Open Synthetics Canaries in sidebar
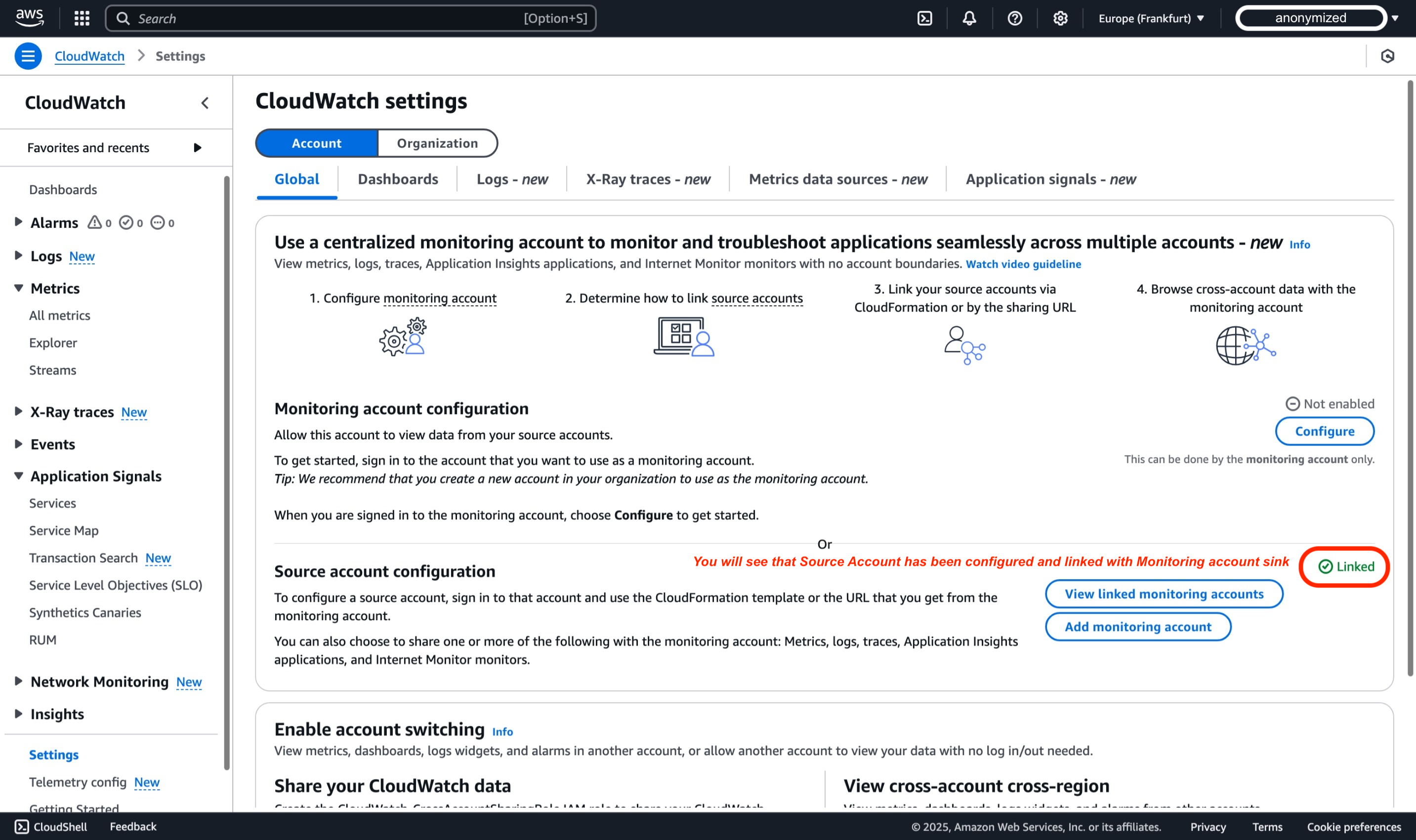The height and width of the screenshot is (840, 1416). [85, 612]
